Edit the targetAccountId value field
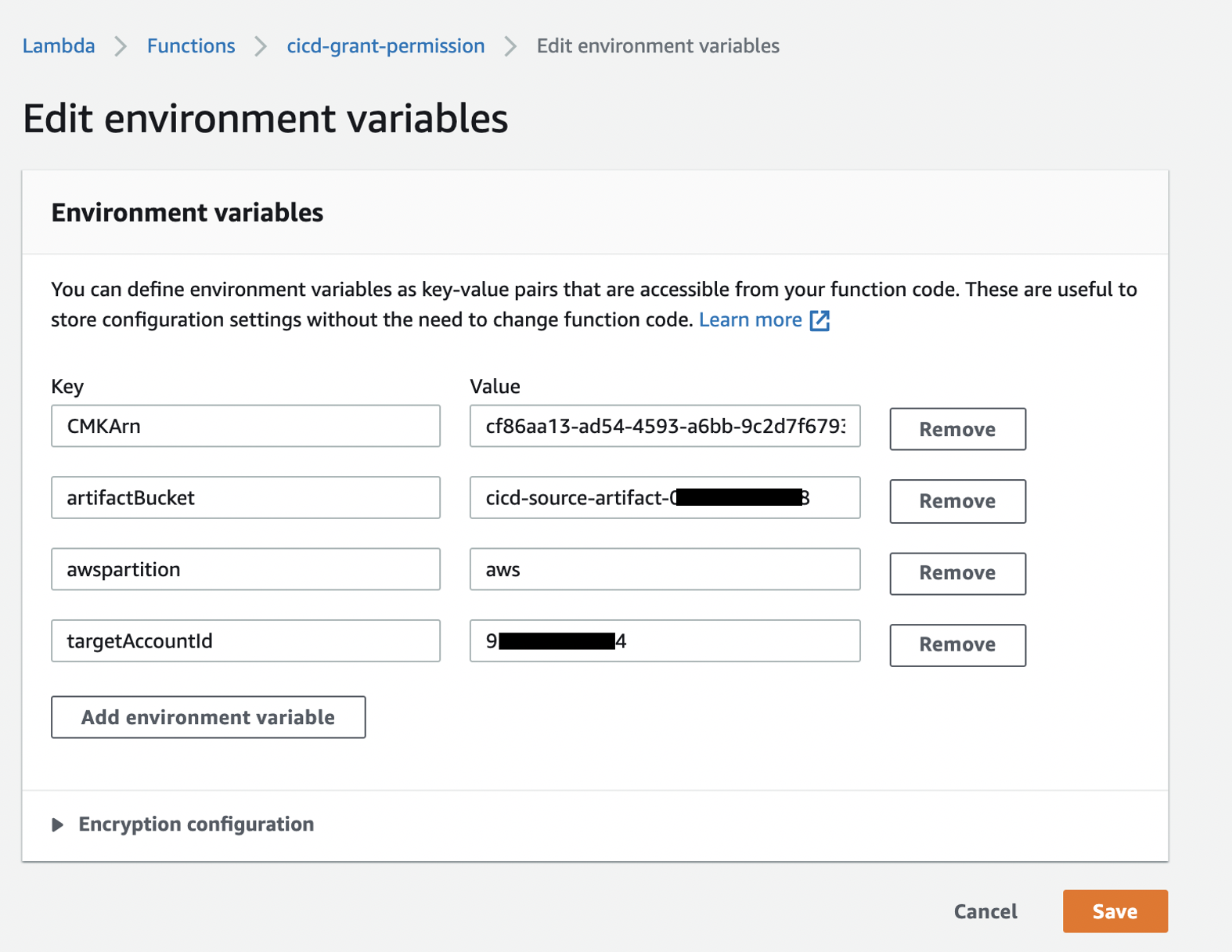Screen dimensions: 1232x952 [665, 641]
